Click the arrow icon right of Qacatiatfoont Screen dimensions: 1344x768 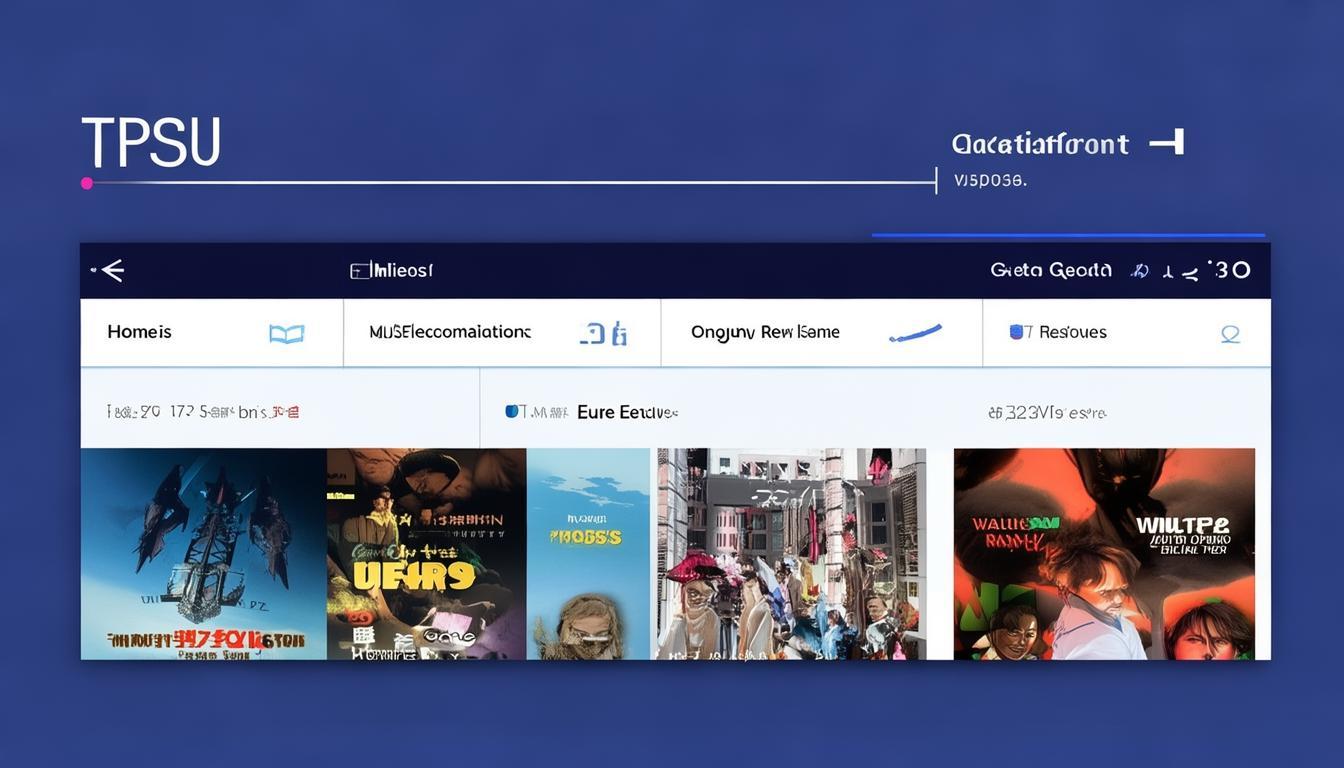pos(1167,143)
